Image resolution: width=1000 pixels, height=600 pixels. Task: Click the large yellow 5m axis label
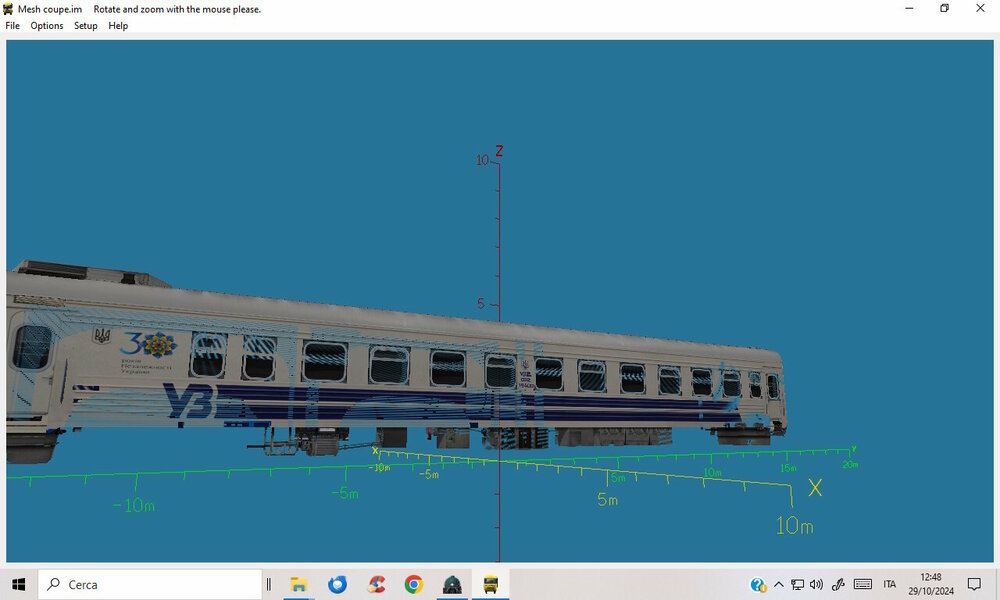coord(608,500)
